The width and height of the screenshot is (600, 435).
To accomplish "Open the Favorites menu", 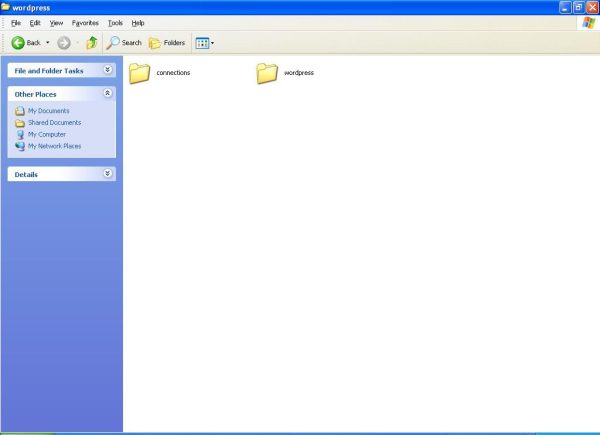I will point(85,23).
